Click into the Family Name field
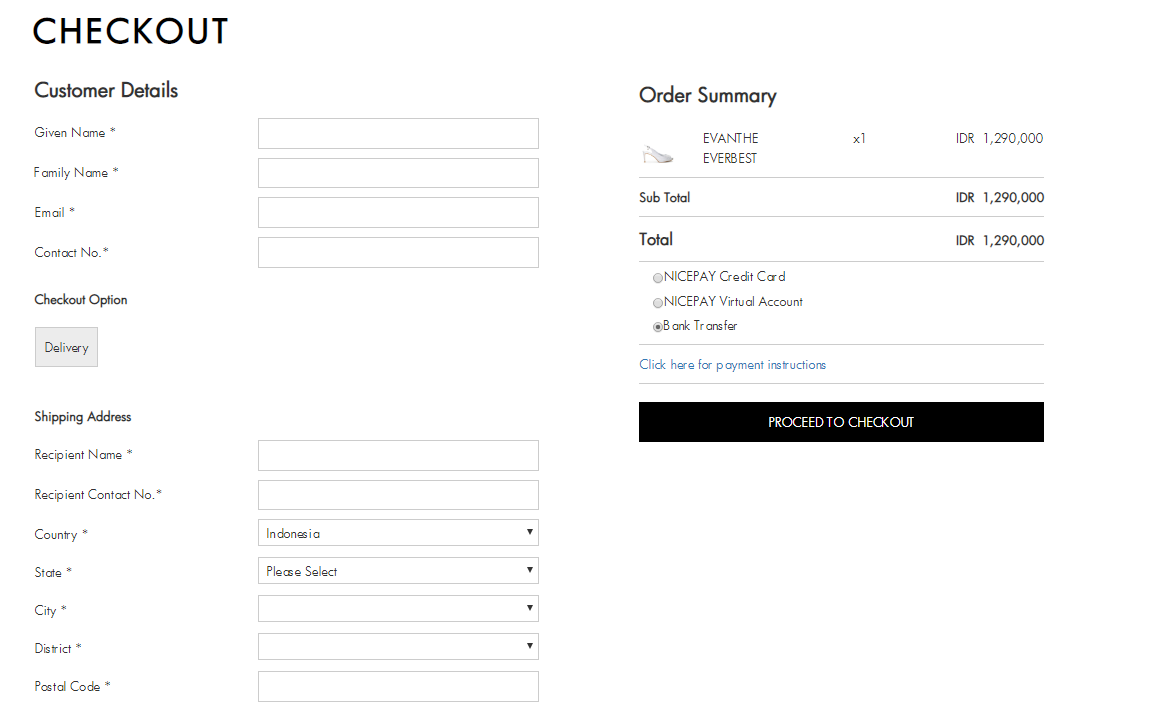 [398, 173]
